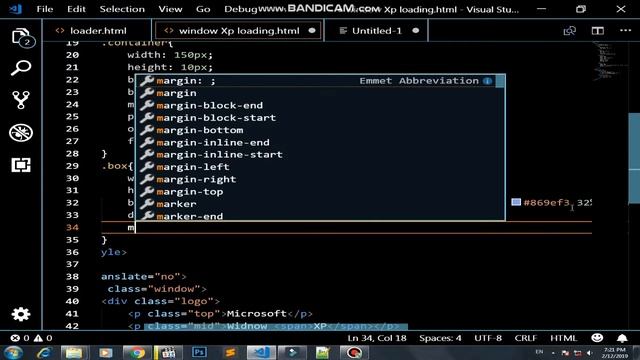Open the Bandicam recorder from taskbar
This screenshot has height=360, width=640.
click(x=353, y=353)
